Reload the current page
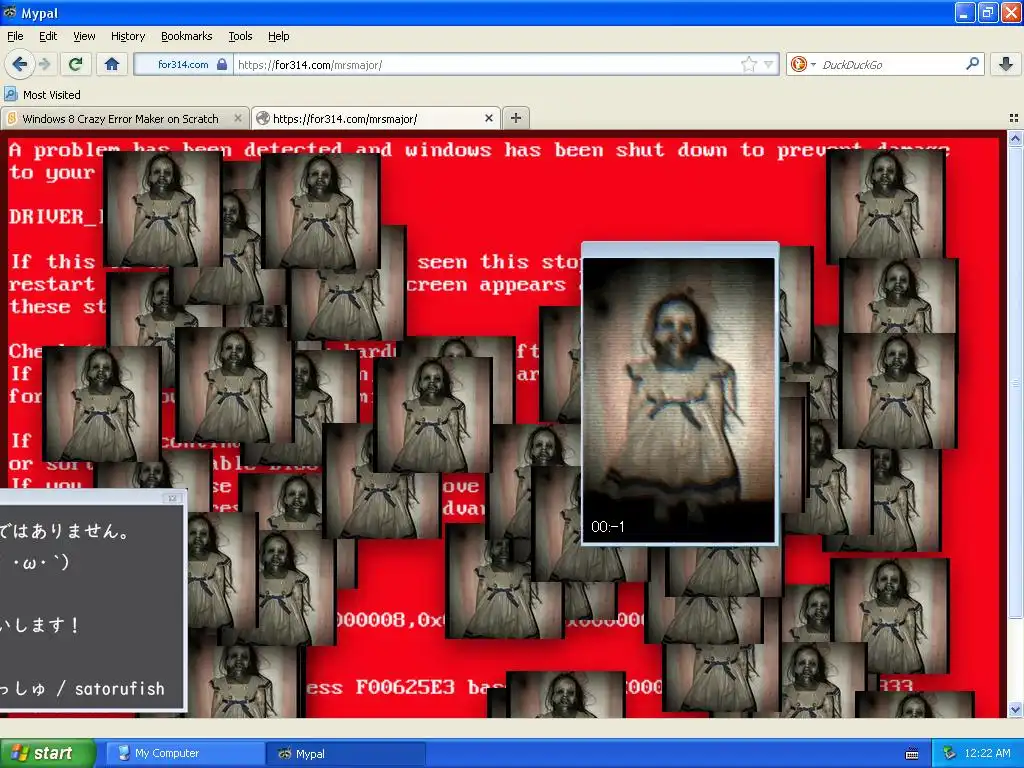Image resolution: width=1024 pixels, height=768 pixels. (x=76, y=64)
